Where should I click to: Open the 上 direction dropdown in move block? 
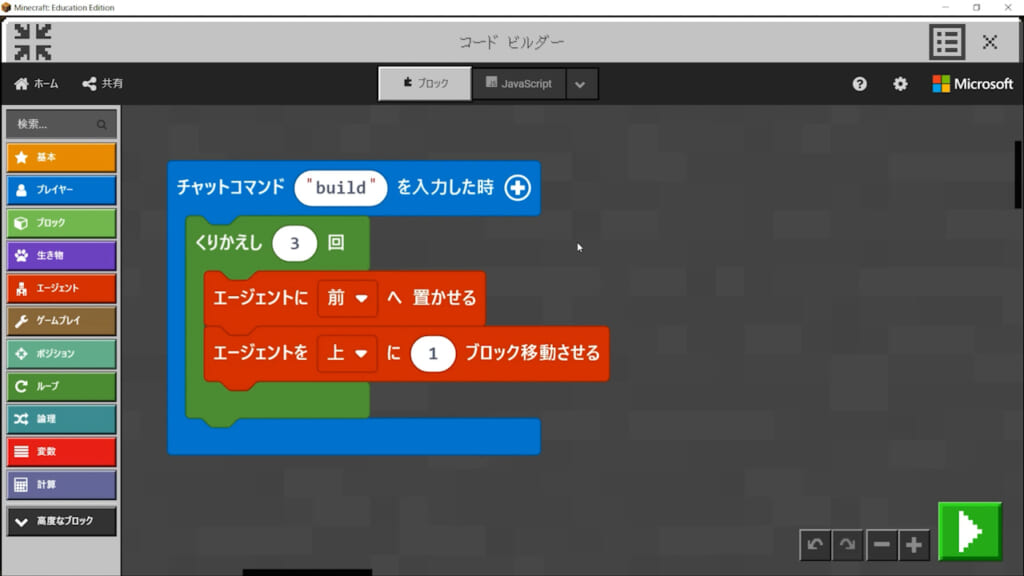tap(347, 353)
